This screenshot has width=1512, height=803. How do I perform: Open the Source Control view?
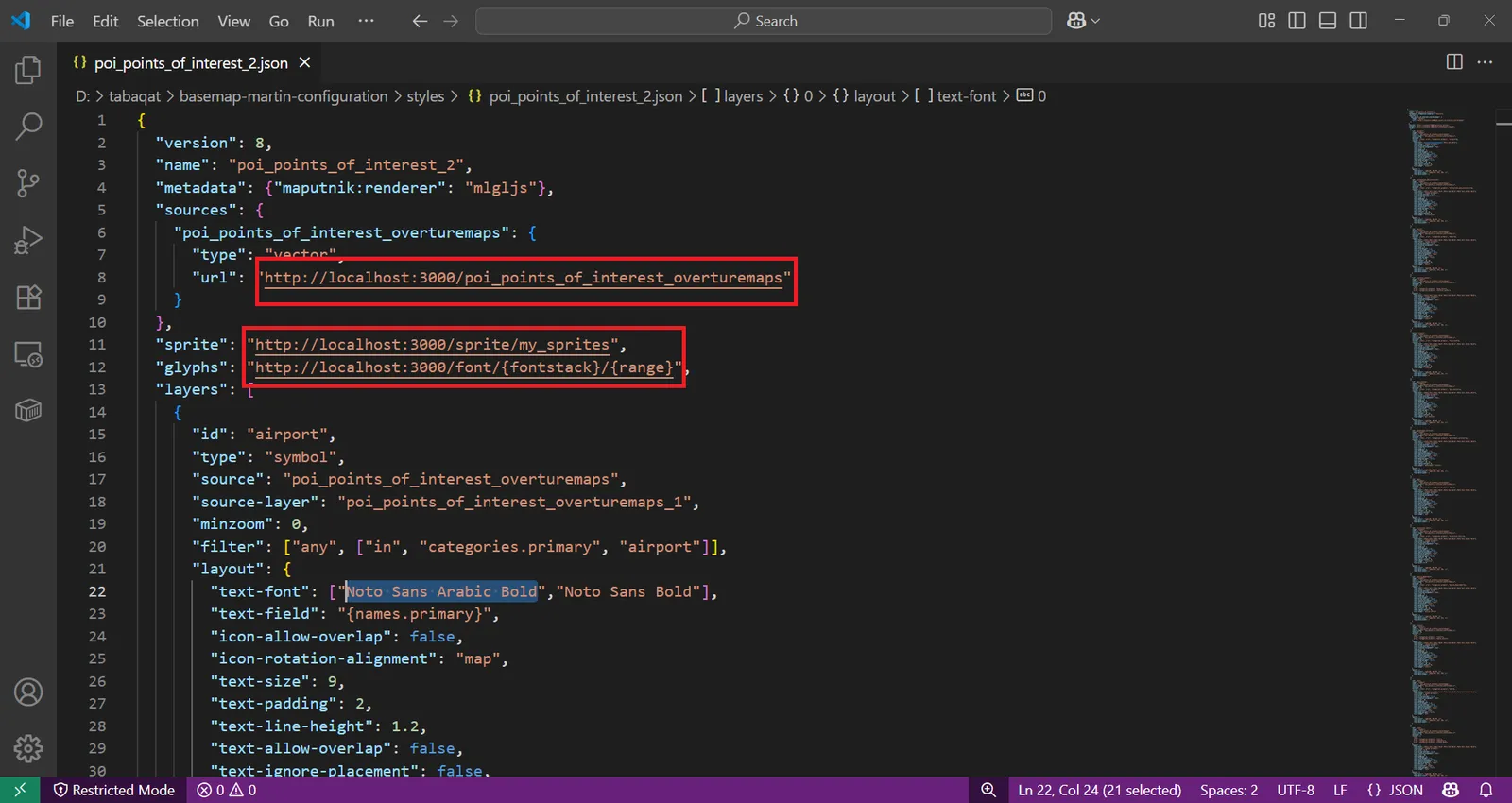click(28, 183)
